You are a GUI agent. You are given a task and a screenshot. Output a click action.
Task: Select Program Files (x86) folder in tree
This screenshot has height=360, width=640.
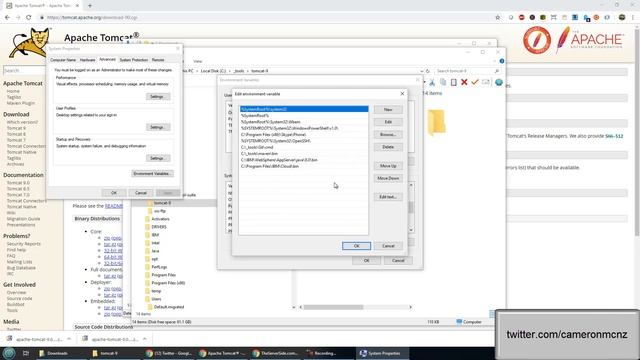click(168, 283)
